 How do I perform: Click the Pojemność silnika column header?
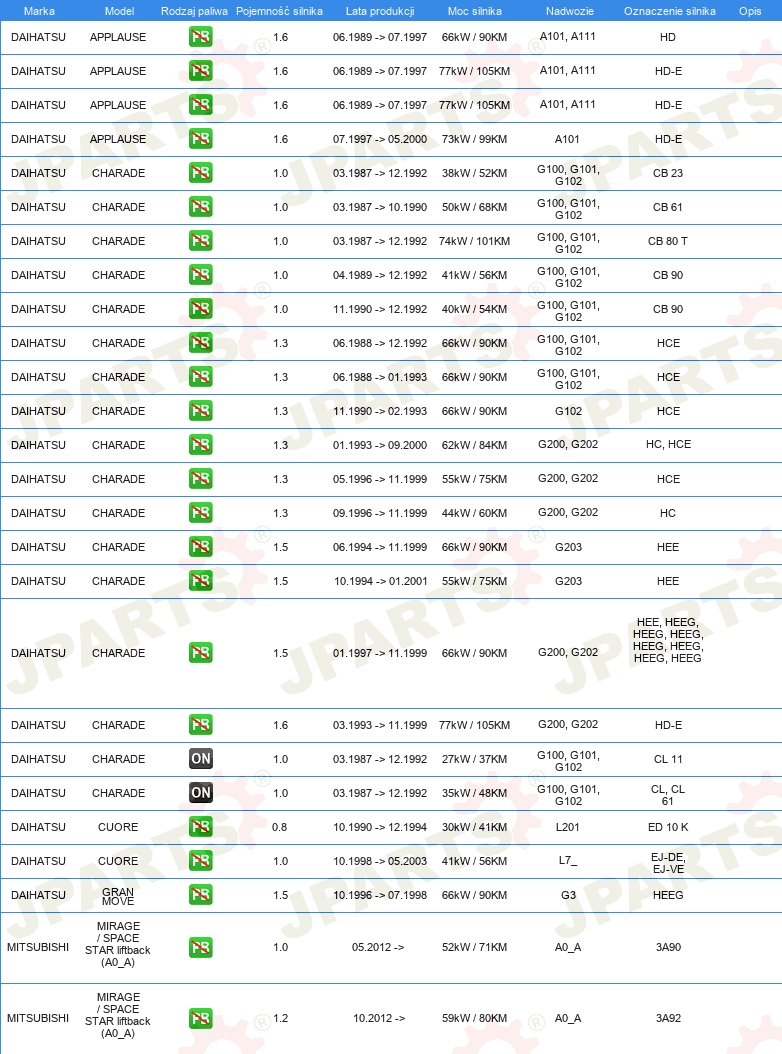coord(279,11)
